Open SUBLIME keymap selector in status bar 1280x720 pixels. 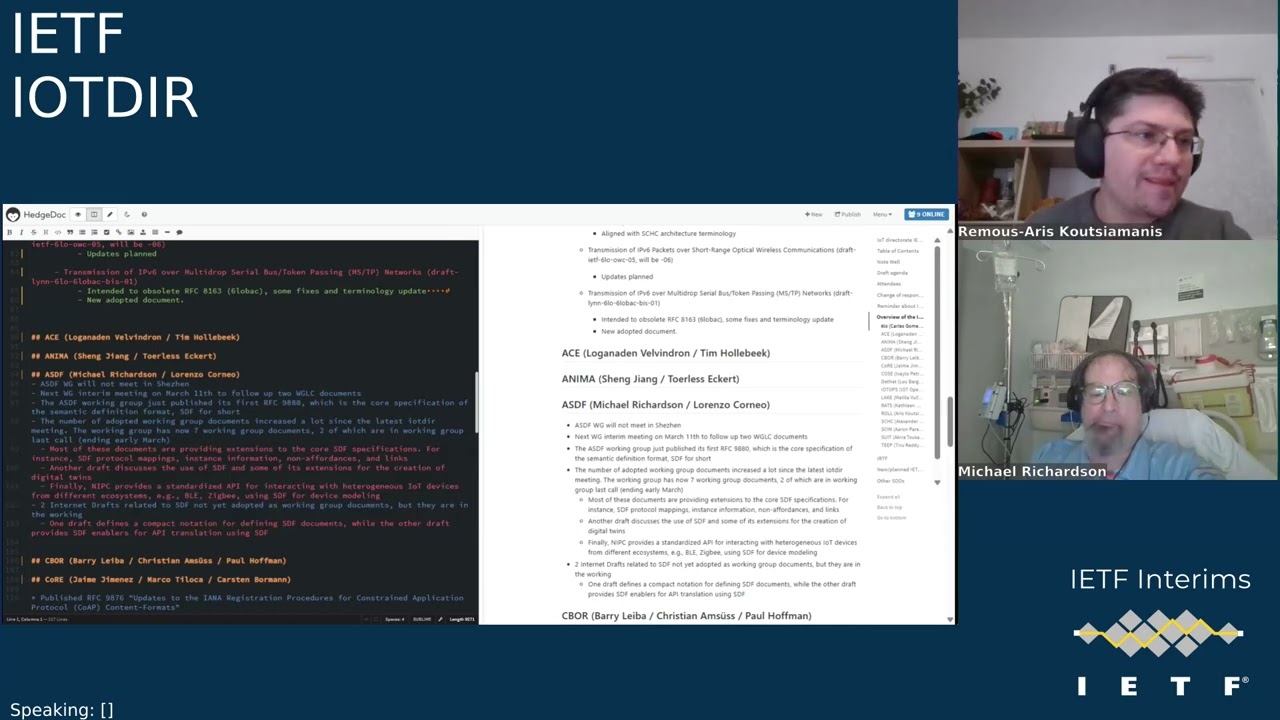(x=423, y=619)
